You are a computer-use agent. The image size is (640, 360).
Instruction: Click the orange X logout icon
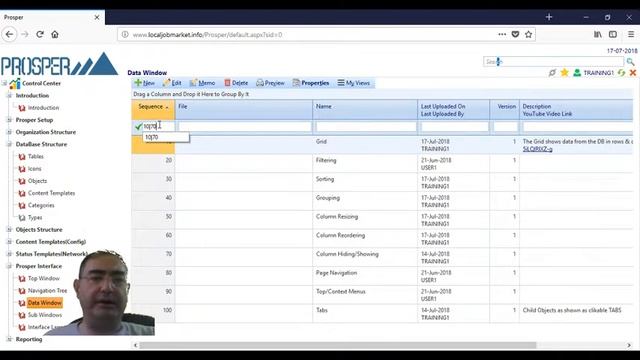(x=633, y=73)
